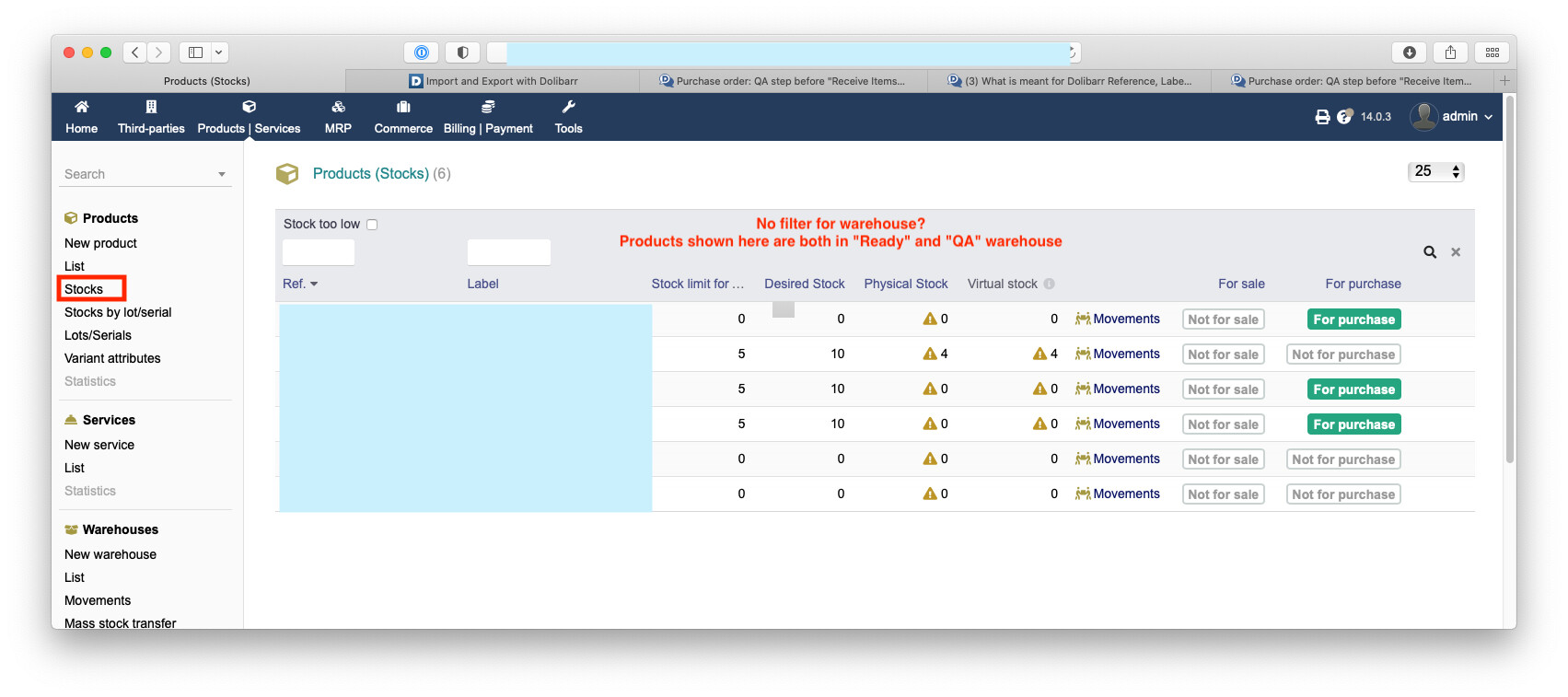Sort by the Ref. column arrow
The height and width of the screenshot is (697, 1568).
pyautogui.click(x=314, y=285)
